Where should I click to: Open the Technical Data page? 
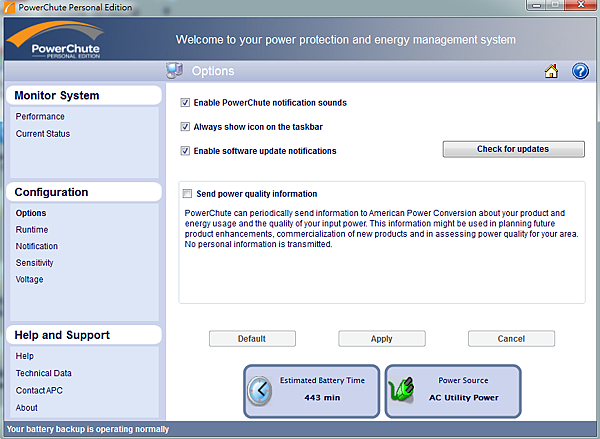44,373
